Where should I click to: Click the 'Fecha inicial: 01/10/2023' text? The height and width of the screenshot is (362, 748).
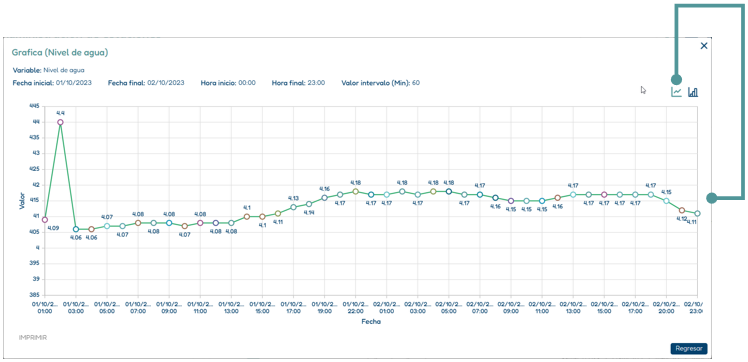(x=52, y=83)
